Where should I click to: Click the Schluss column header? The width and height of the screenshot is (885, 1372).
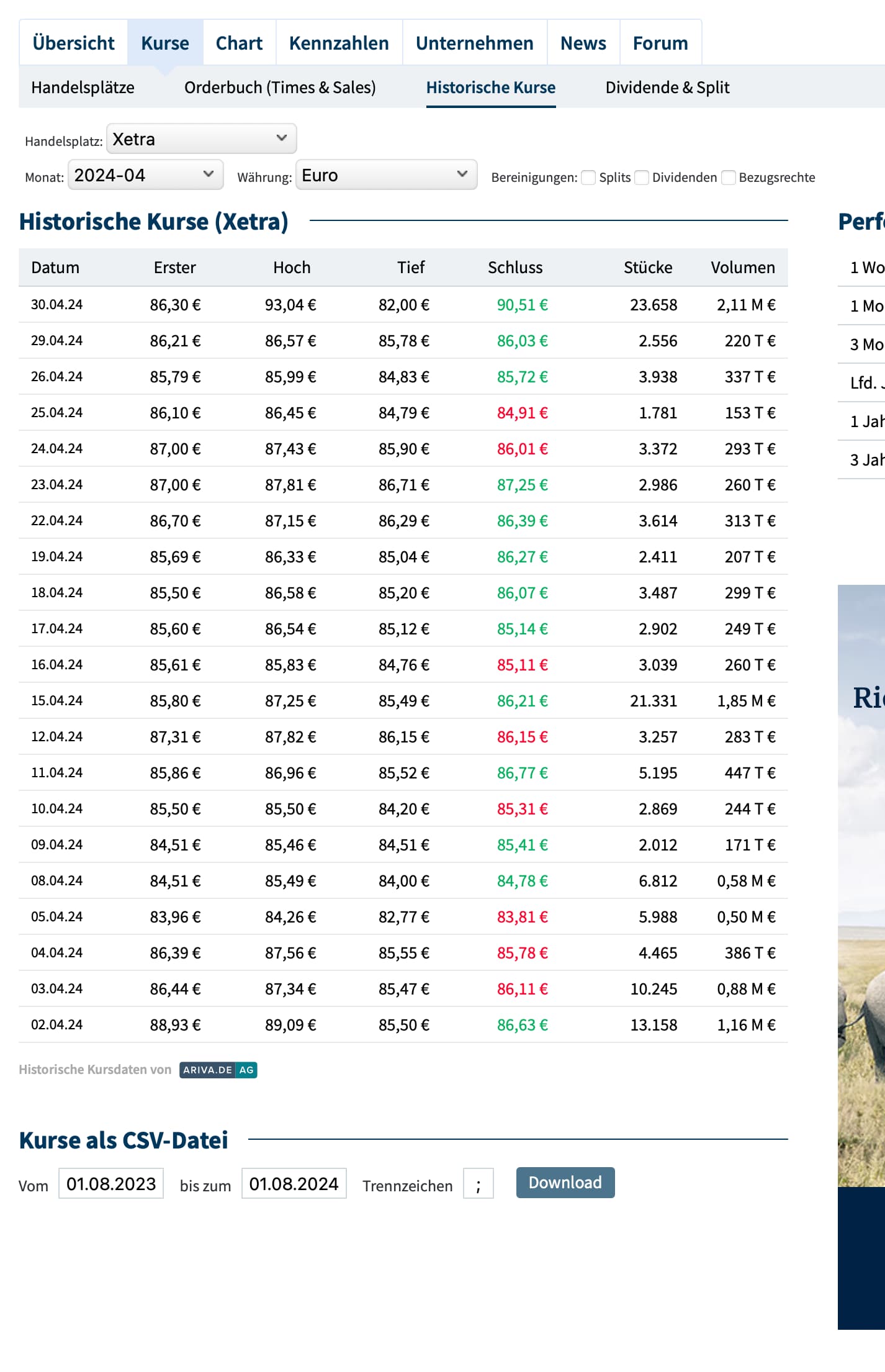(515, 268)
